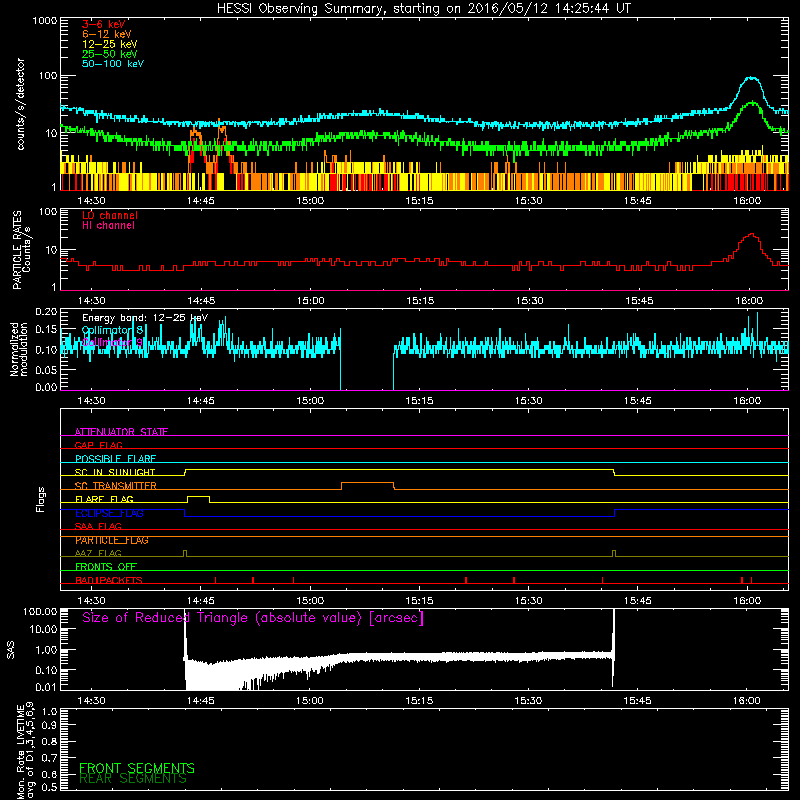Click the 15:30 tick label under modulation panel
Screen dimensions: 800x800
529,401
